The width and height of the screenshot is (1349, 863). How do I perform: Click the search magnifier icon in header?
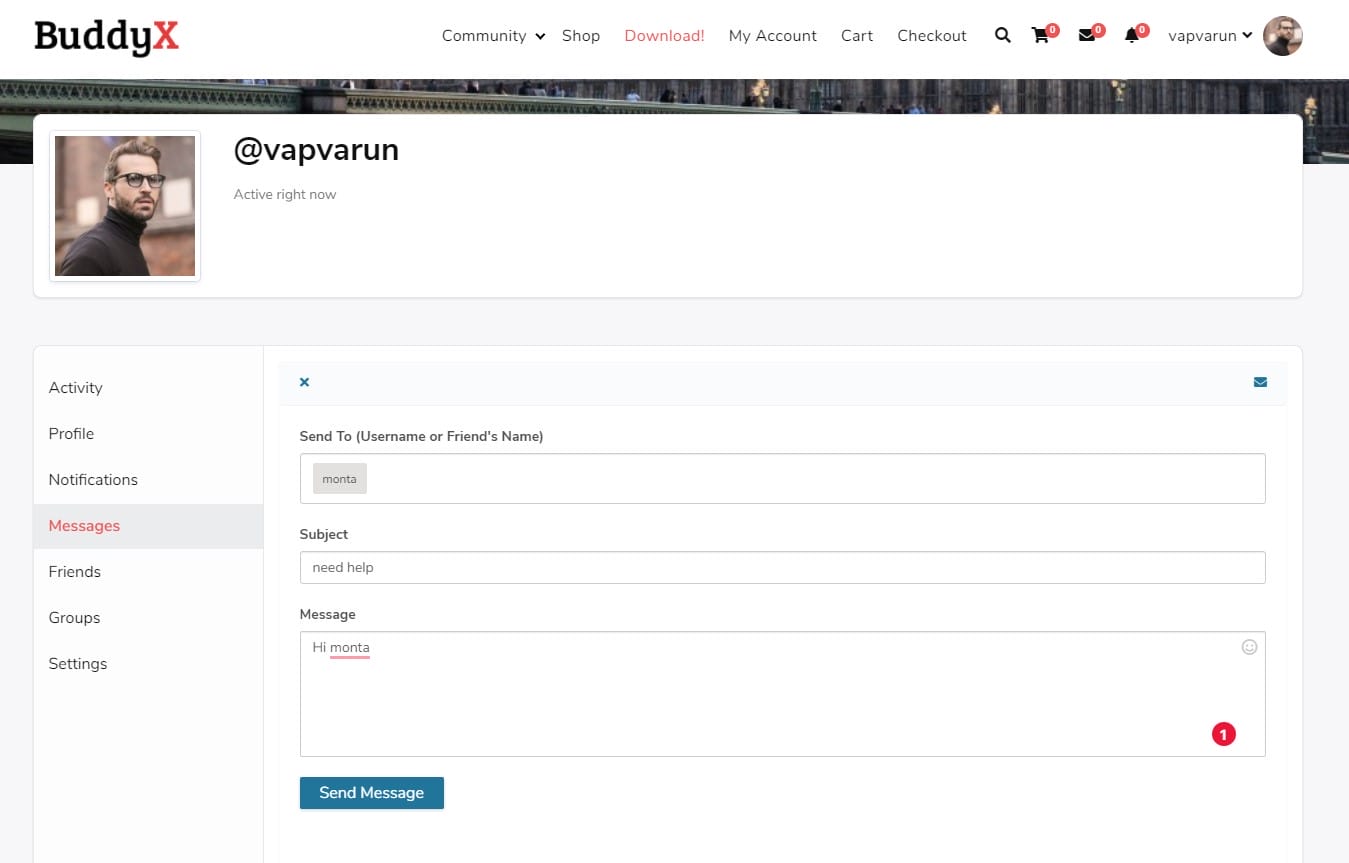point(1002,36)
